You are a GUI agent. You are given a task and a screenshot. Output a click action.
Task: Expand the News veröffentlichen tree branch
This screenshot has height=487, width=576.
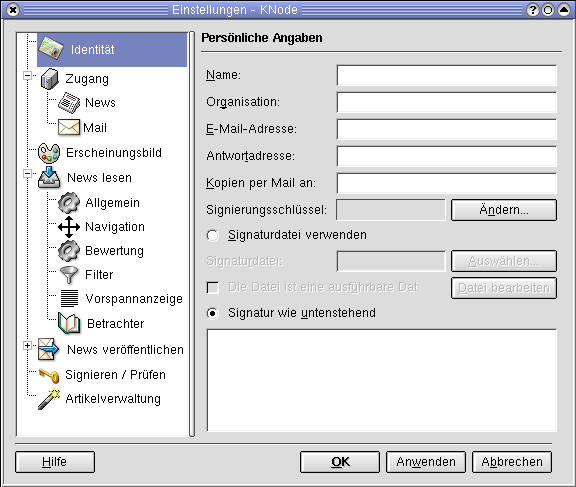[x=28, y=346]
